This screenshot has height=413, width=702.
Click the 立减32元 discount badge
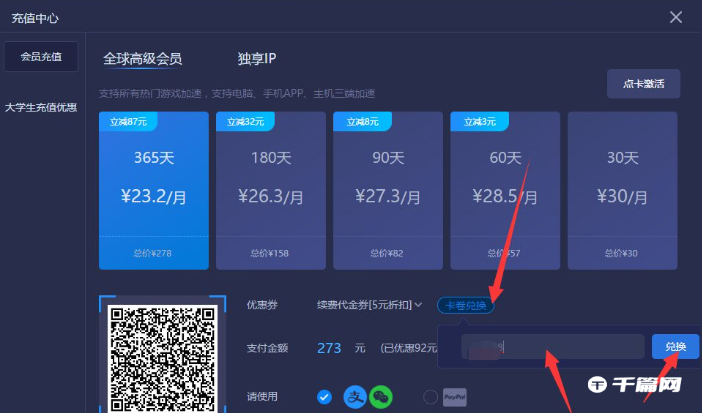[245, 121]
